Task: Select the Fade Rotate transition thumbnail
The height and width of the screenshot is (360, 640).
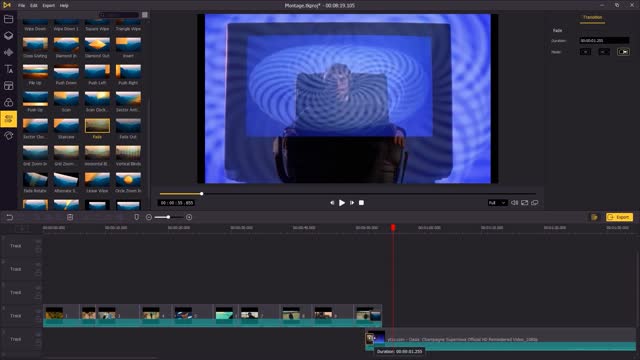Action: [35, 180]
